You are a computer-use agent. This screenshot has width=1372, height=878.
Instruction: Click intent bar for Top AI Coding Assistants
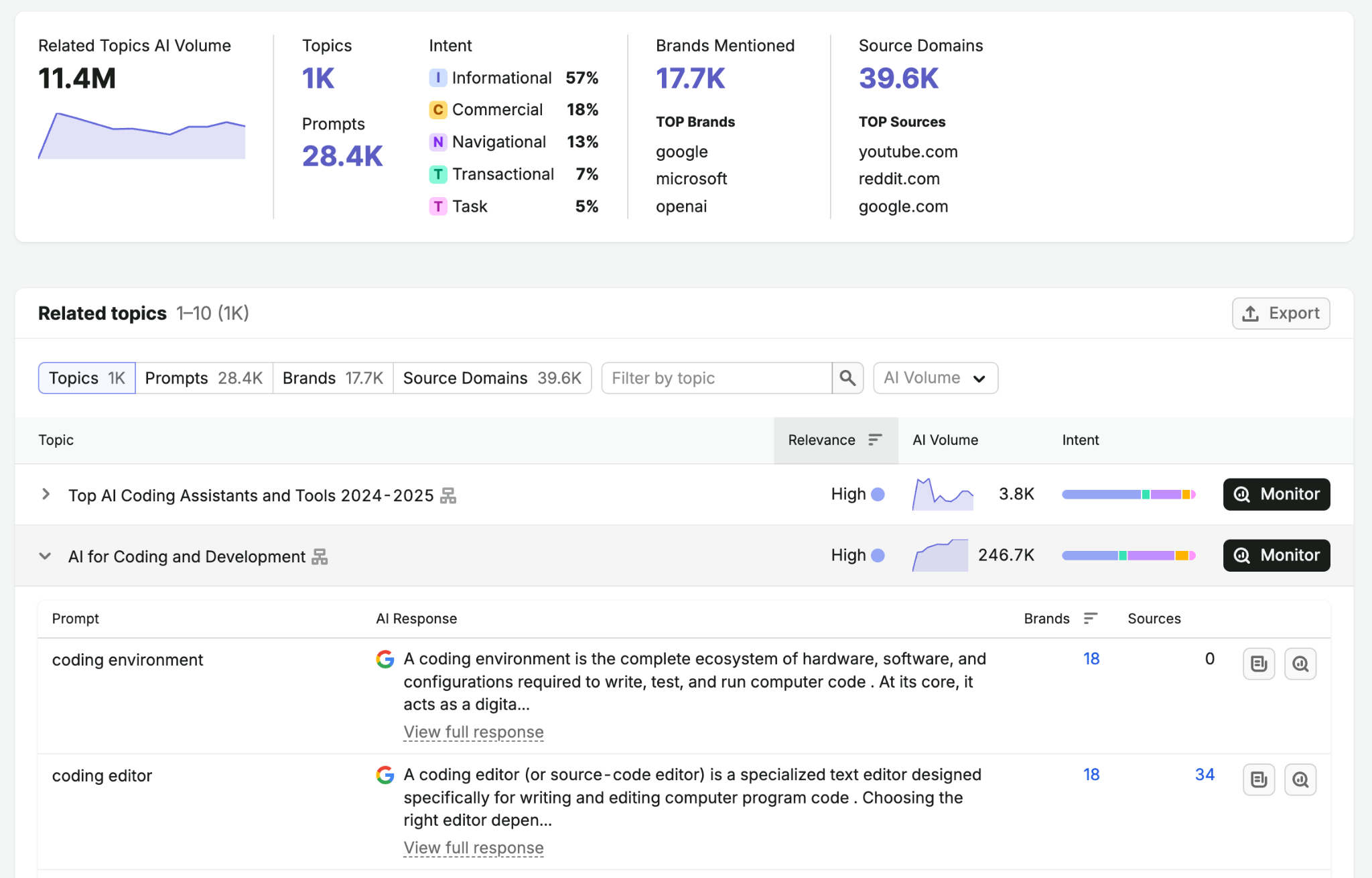coord(1129,495)
